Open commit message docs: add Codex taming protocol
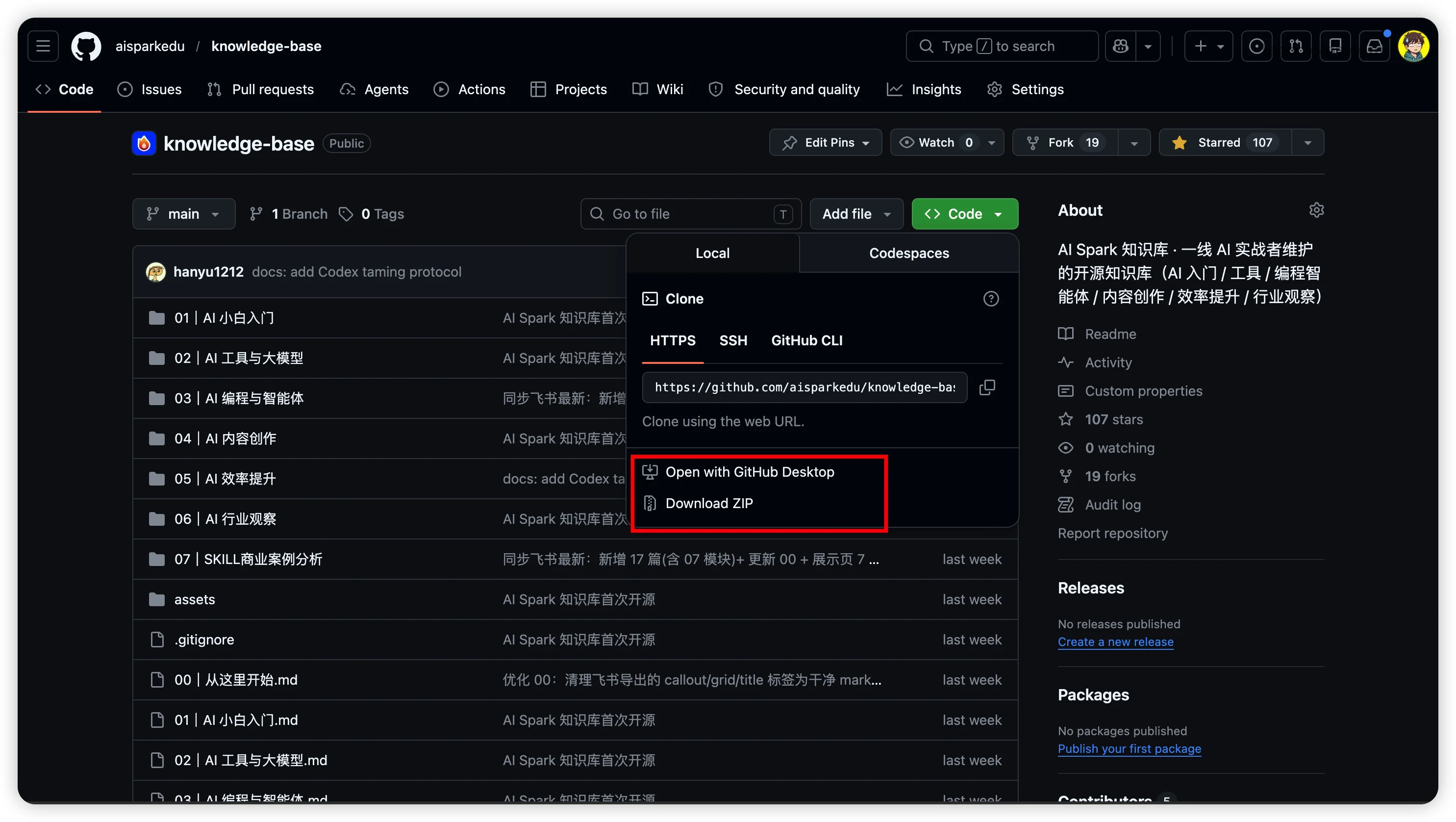Image resolution: width=1456 pixels, height=822 pixels. pos(356,272)
